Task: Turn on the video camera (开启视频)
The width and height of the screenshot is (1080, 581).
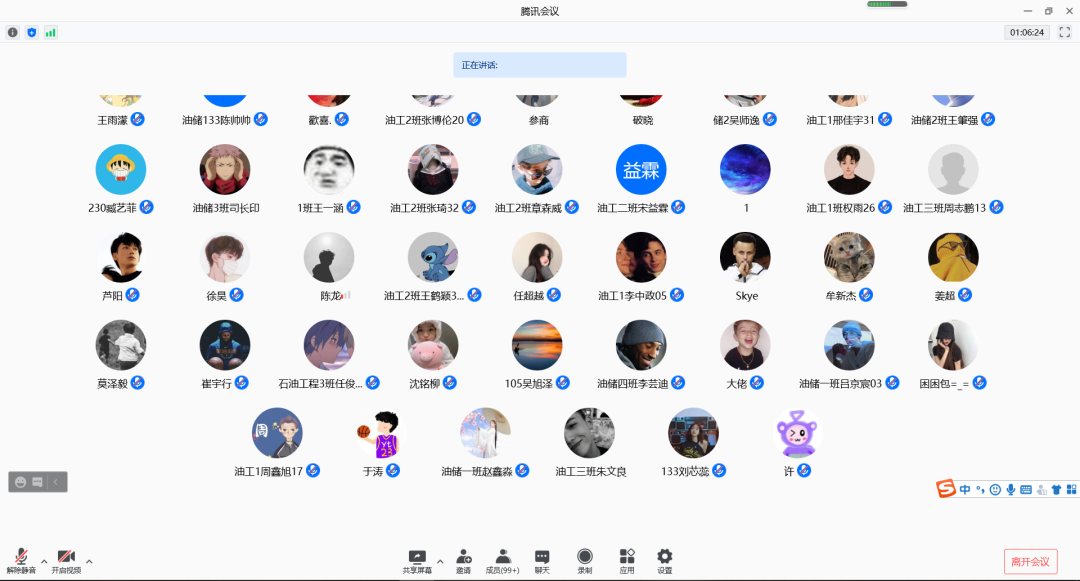Action: (66, 561)
